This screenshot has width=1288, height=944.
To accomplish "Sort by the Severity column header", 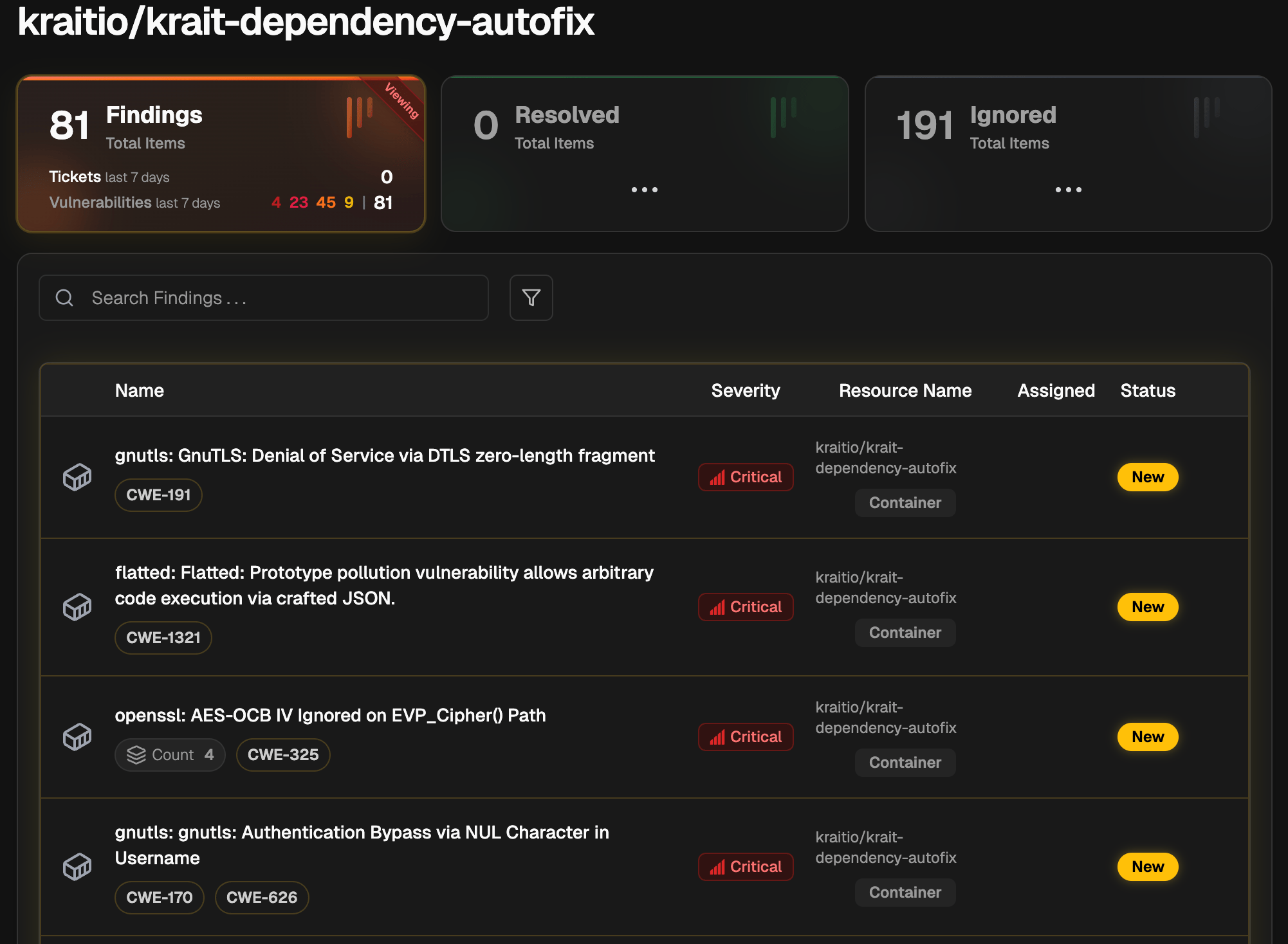I will (x=746, y=390).
